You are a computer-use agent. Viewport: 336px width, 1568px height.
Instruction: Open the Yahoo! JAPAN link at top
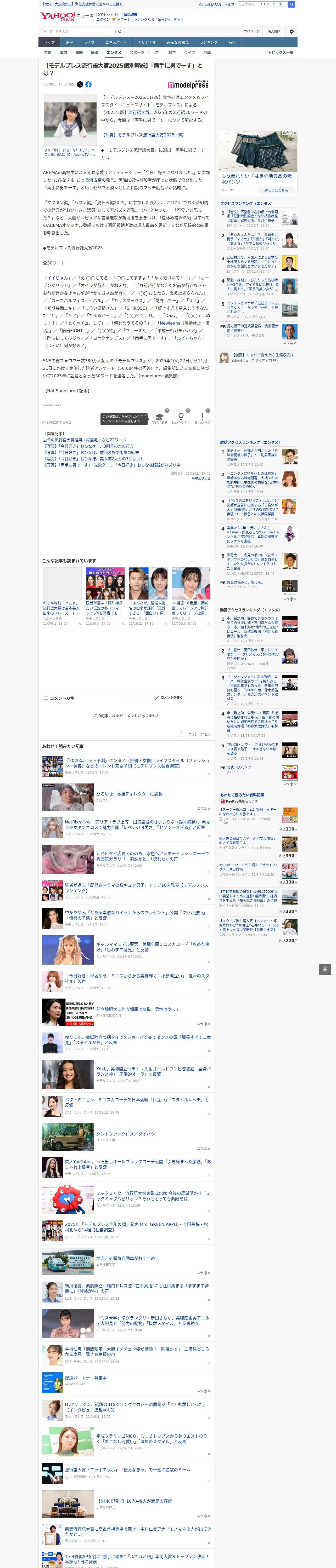[x=210, y=4]
